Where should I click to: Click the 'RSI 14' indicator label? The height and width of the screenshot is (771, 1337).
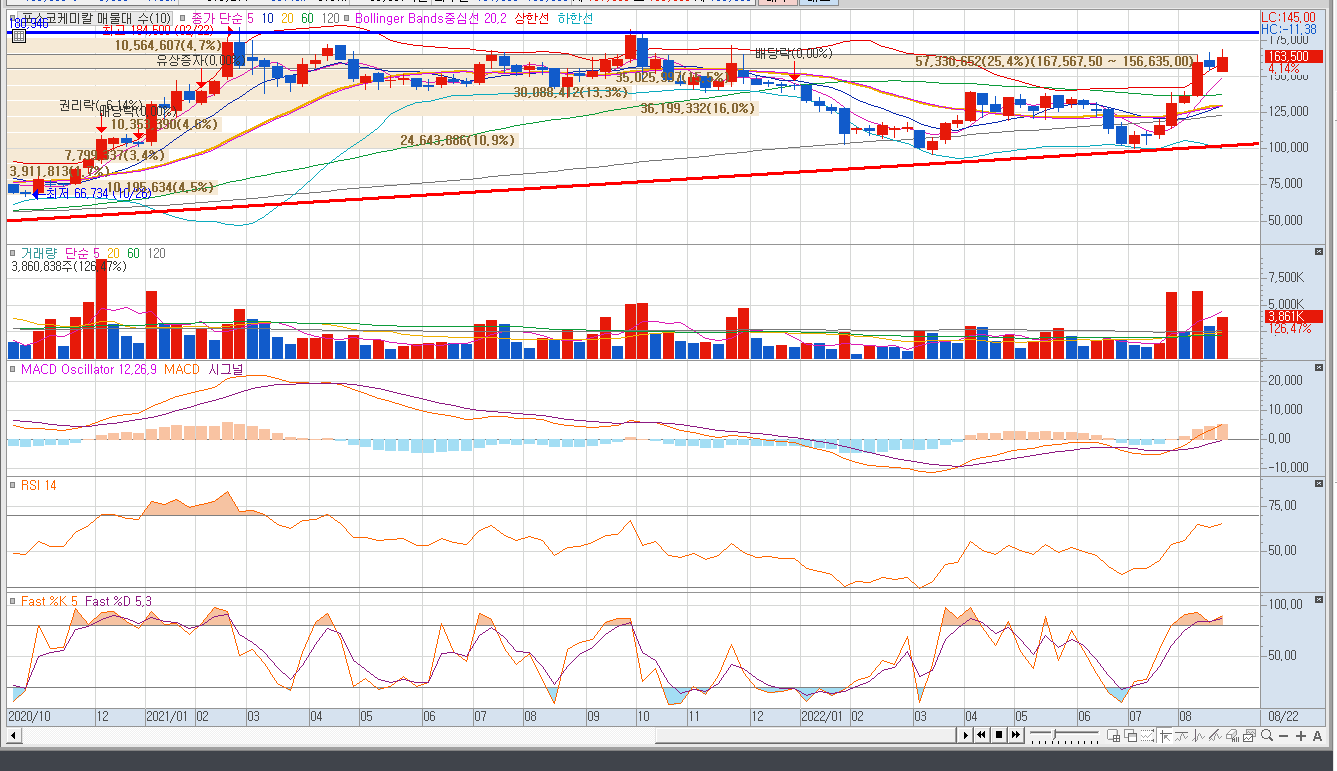point(39,485)
